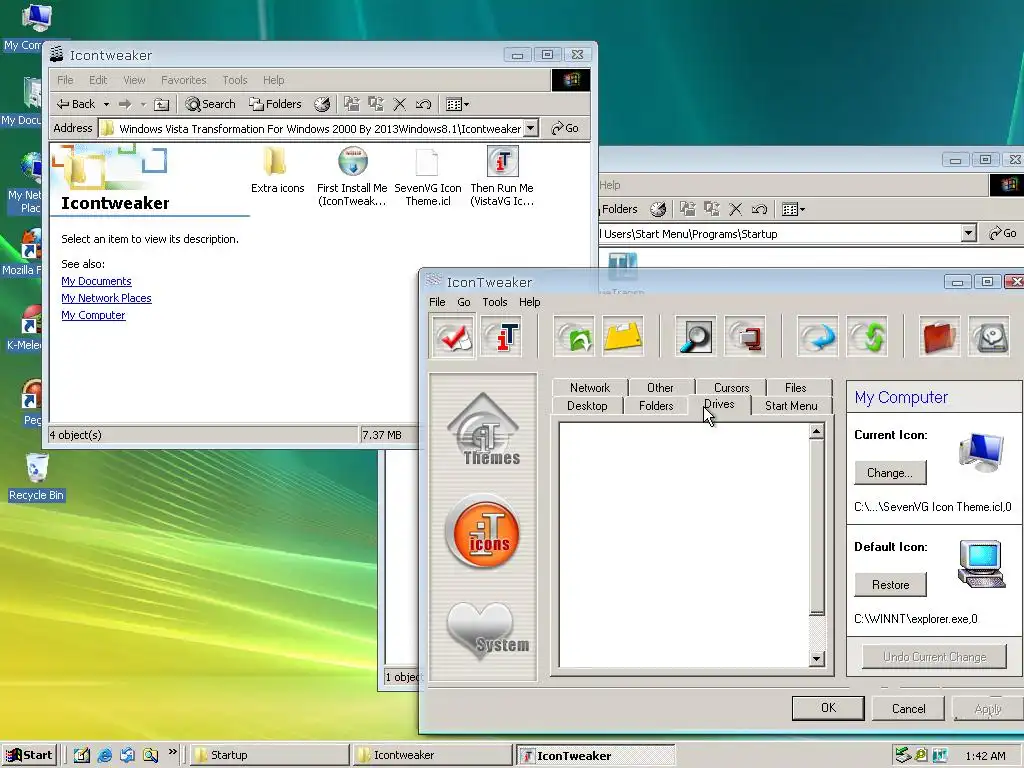
Task: Click the scroll down arrow in icon list
Action: (816, 658)
